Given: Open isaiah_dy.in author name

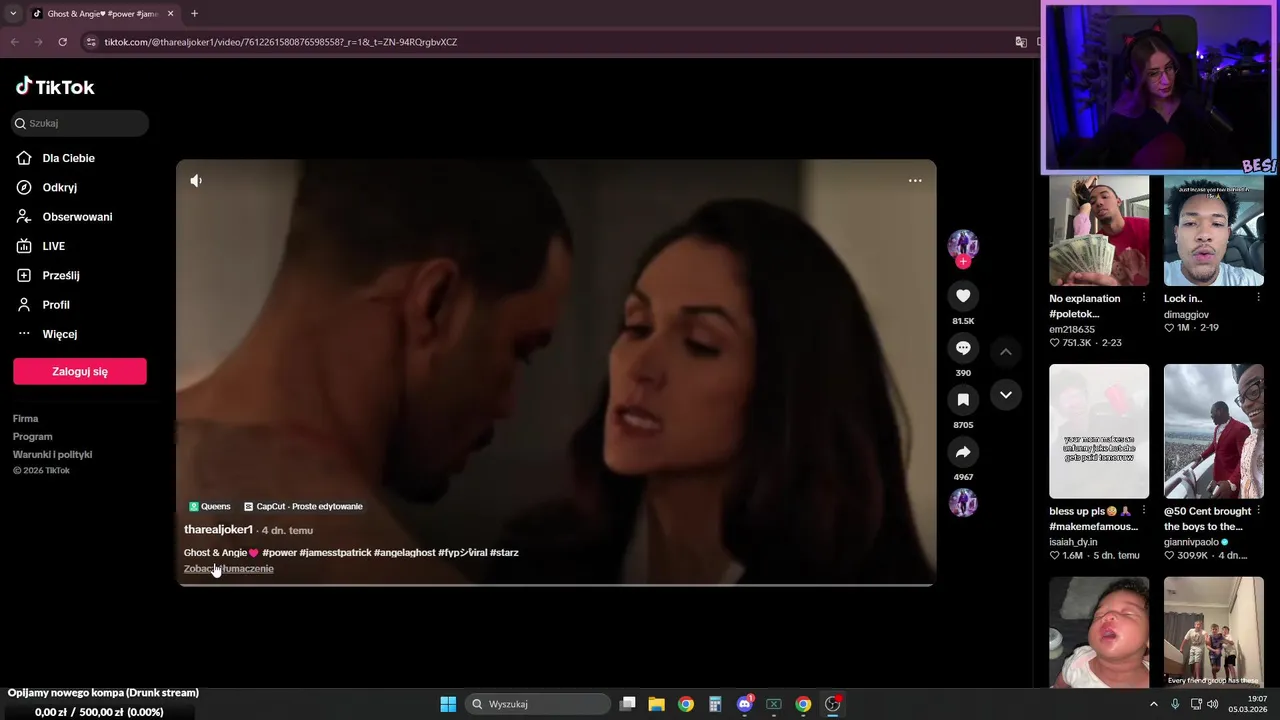Looking at the screenshot, I should (1073, 542).
